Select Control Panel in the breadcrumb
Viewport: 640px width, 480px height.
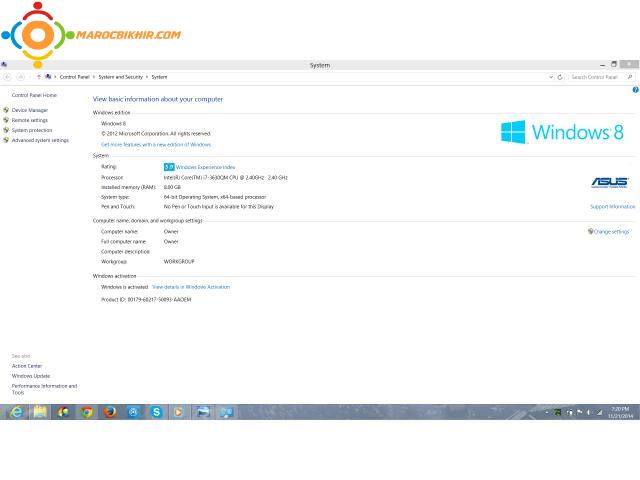74,77
